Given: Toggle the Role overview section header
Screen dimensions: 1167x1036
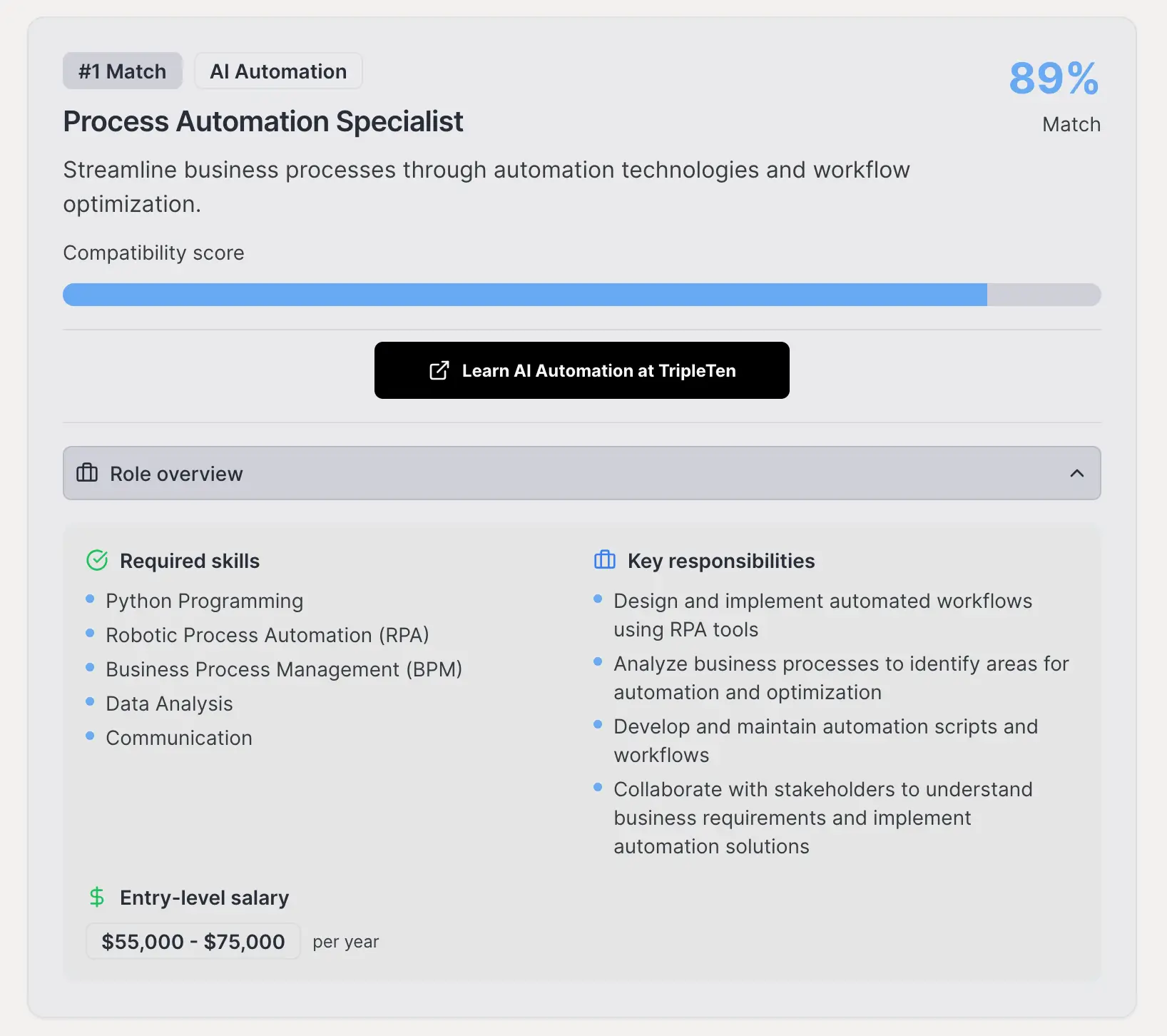Looking at the screenshot, I should [581, 473].
